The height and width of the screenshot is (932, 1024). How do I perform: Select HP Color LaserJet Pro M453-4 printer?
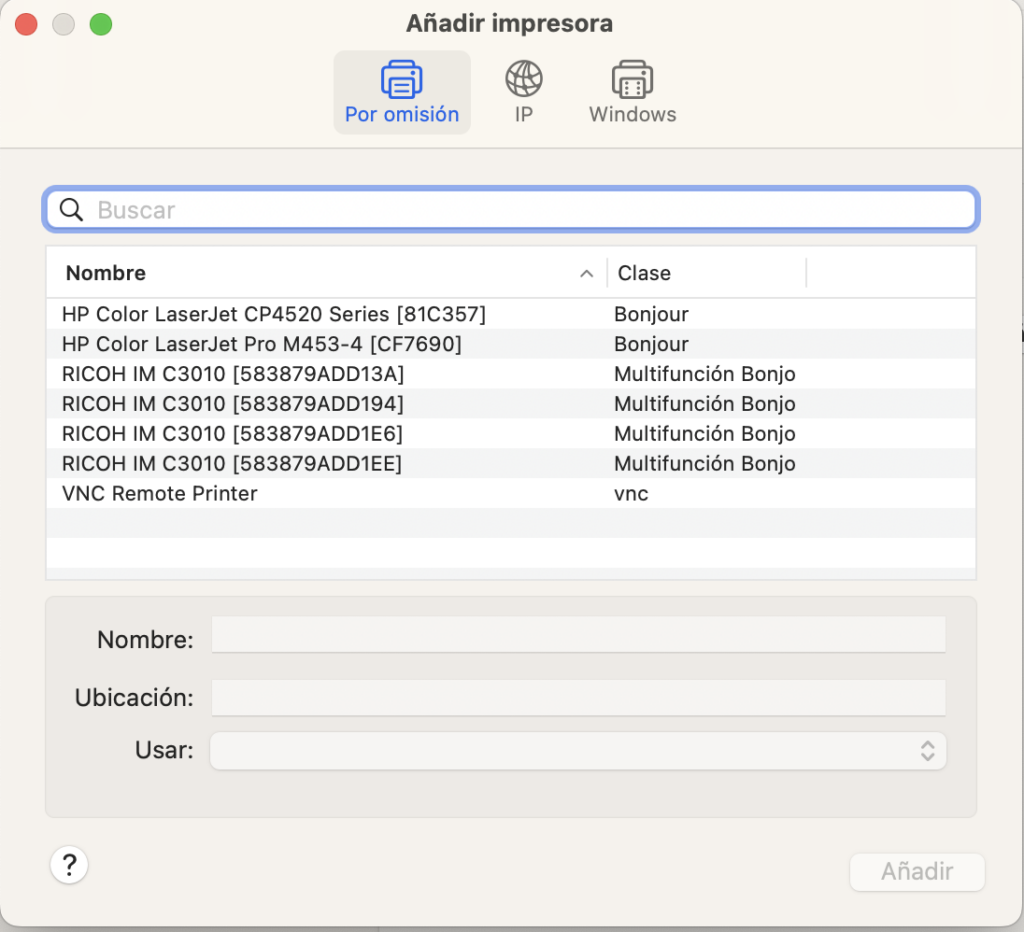(x=262, y=344)
